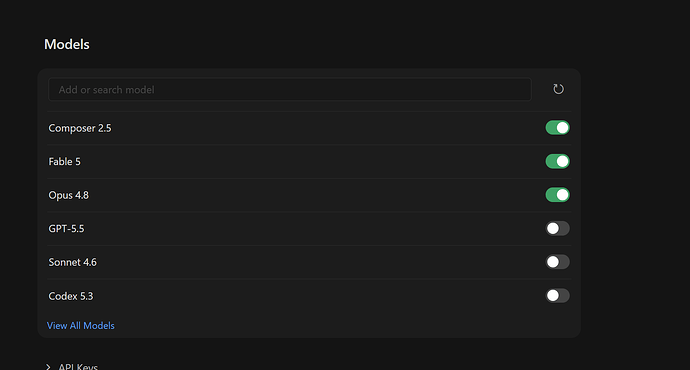The width and height of the screenshot is (690, 370).
Task: Open the View All Models link
Action: 81,326
